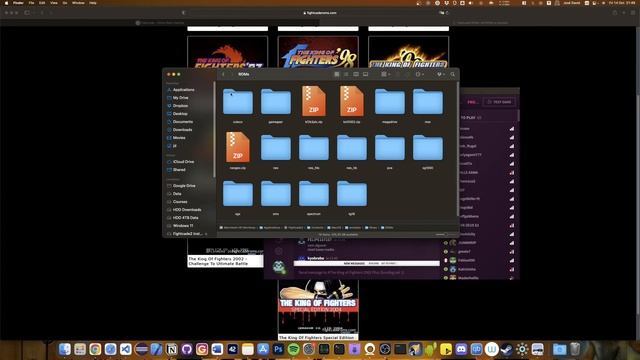Open Spotify from the Dock
This screenshot has width=640, height=360.
coord(293,349)
